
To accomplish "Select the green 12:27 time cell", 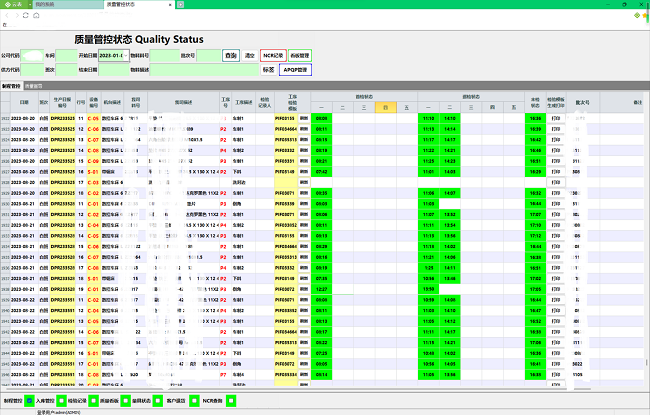I will [x=322, y=289].
